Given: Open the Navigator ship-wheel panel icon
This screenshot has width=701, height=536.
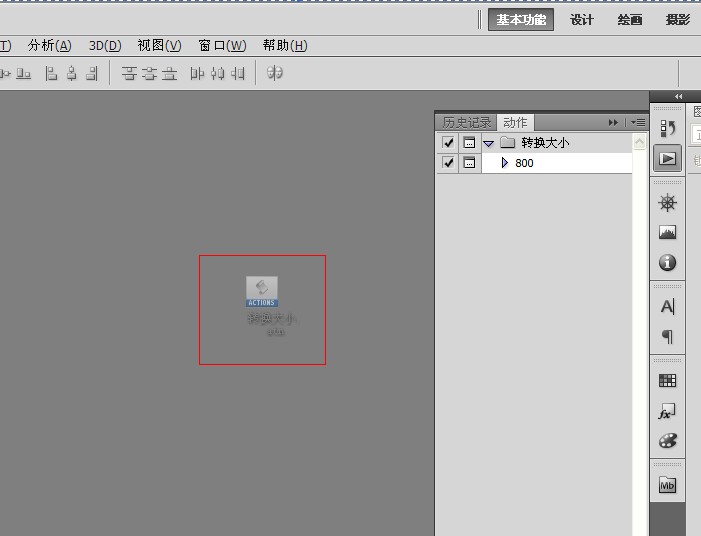Looking at the screenshot, I should pos(667,203).
